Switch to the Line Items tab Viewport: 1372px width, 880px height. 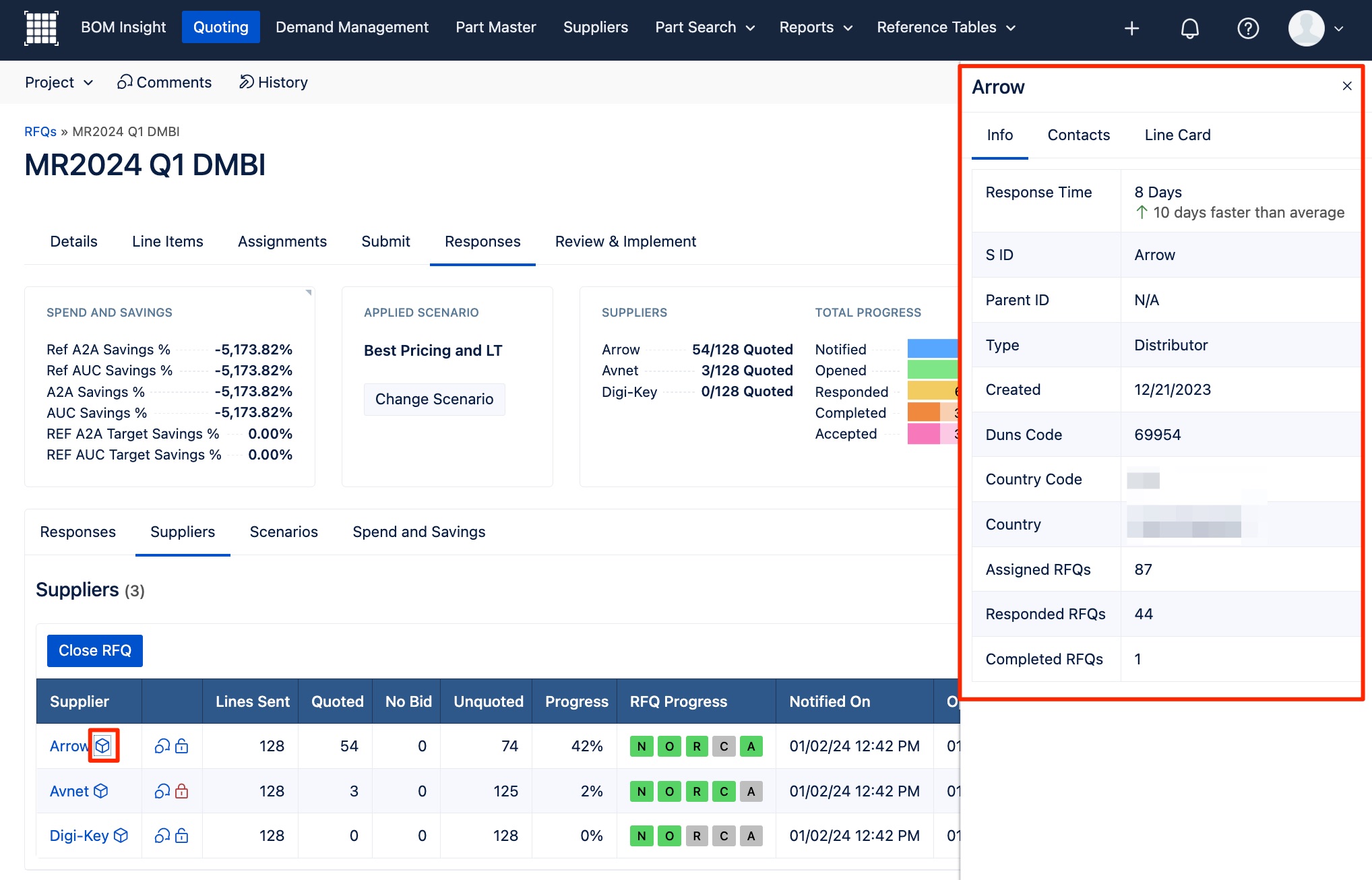(167, 241)
